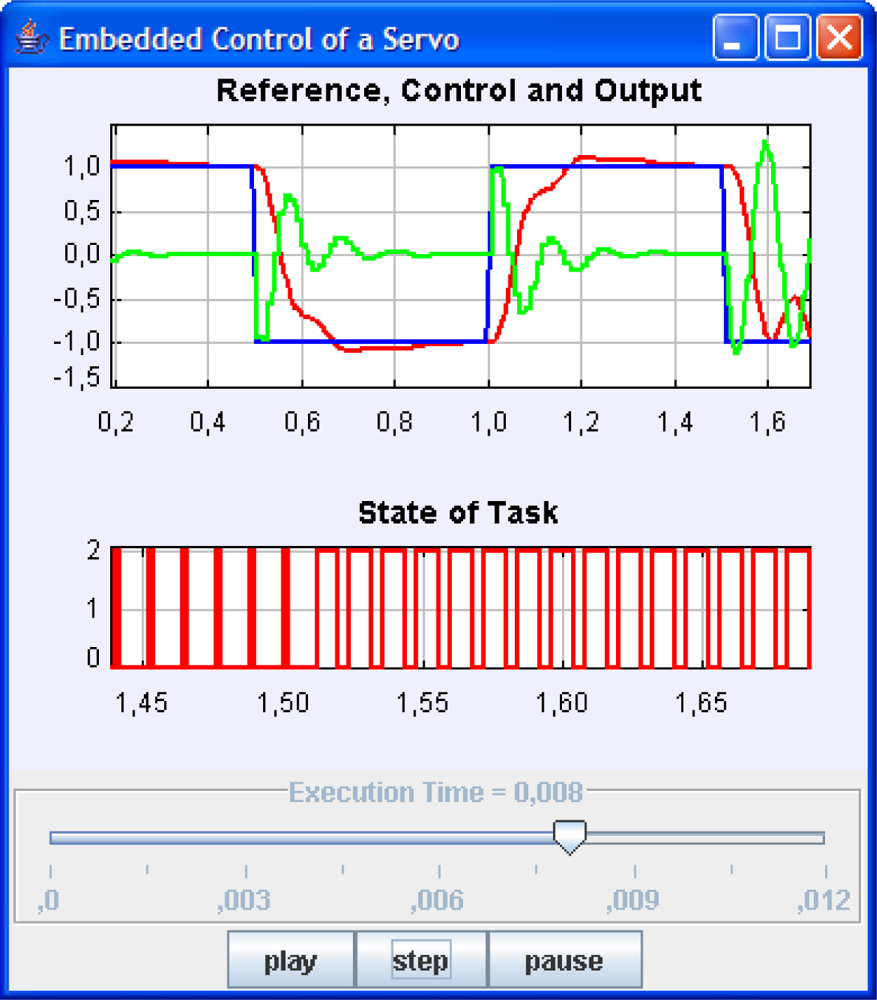Click the 'Reference, Control and Output' title

tap(459, 91)
